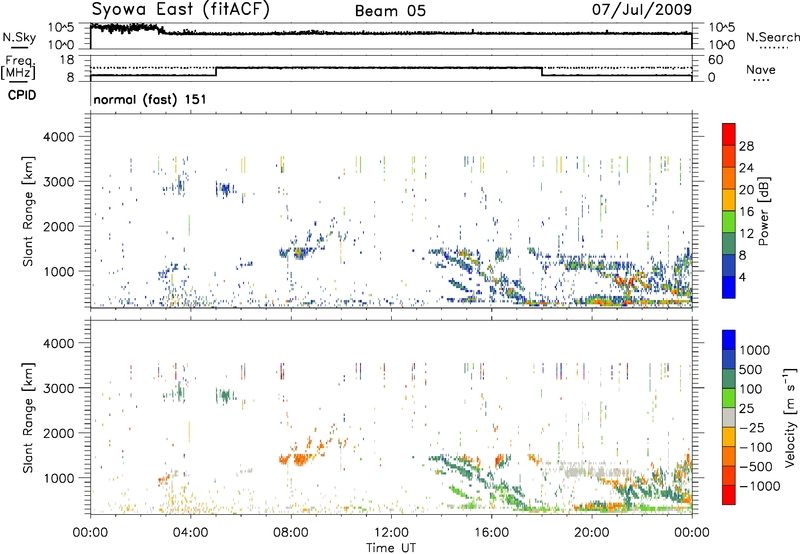Image resolution: width=800 pixels, height=554 pixels.
Task: Click the Power [dB] color bar title
Action: (x=763, y=211)
